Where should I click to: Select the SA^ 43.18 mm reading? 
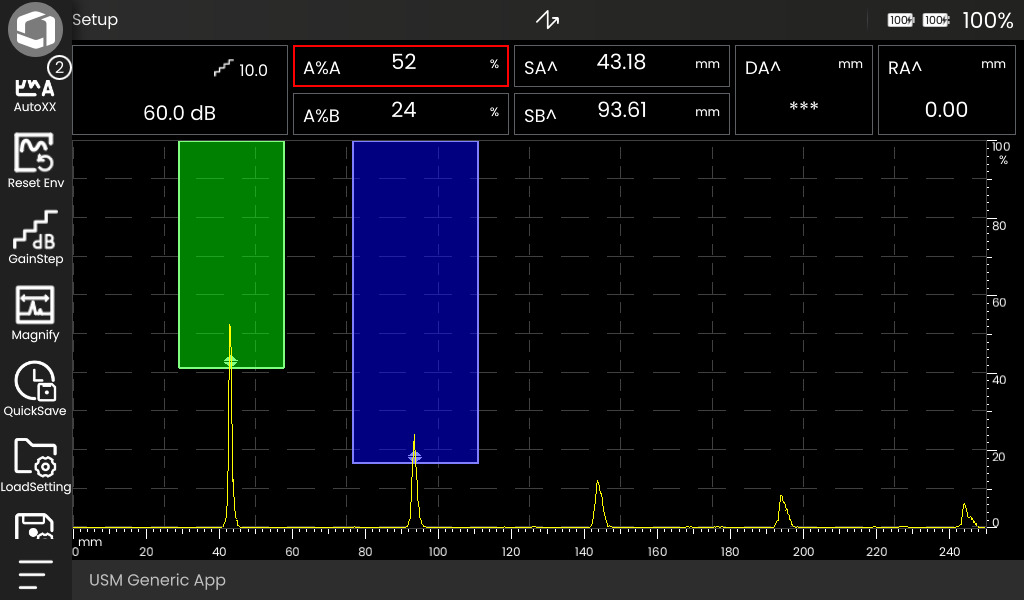(x=622, y=66)
